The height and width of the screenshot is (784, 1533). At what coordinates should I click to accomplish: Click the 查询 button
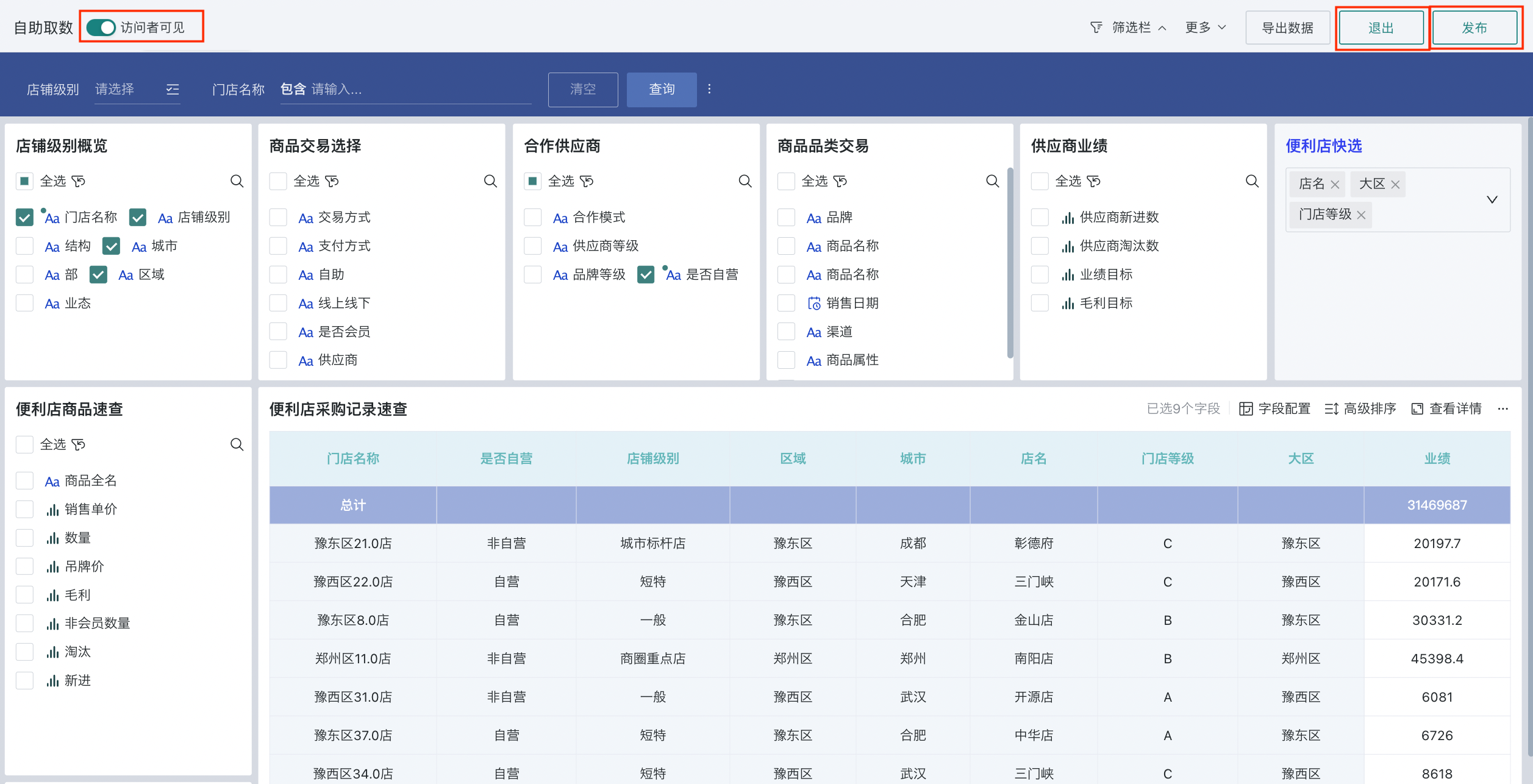(662, 90)
